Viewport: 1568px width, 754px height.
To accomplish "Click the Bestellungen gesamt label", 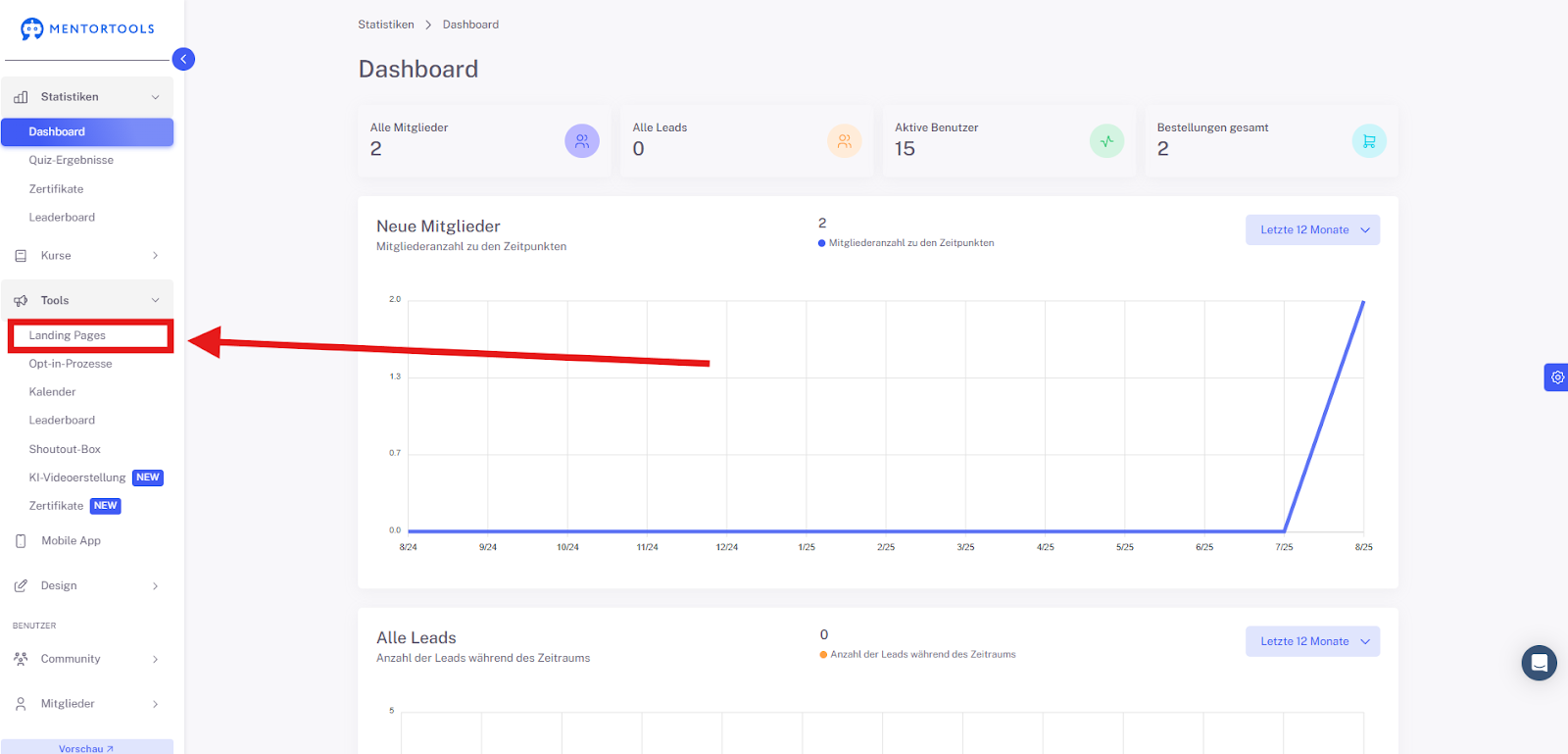I will pyautogui.click(x=1212, y=127).
